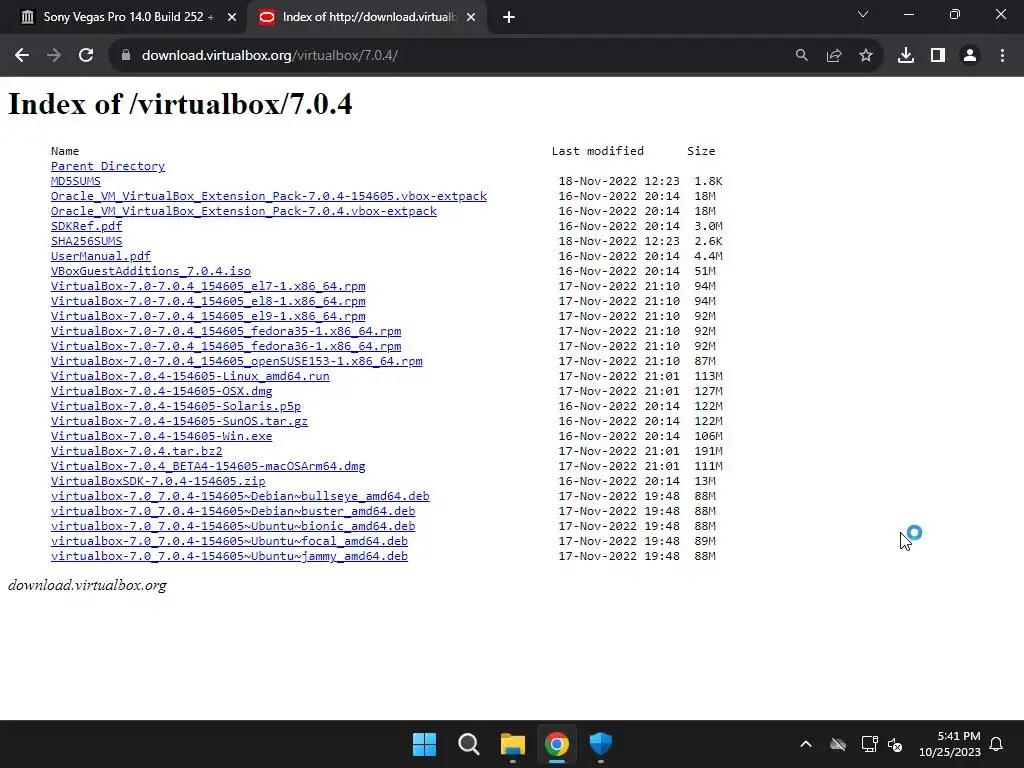Expand the tab search chevron
The width and height of the screenshot is (1024, 768).
(x=863, y=14)
